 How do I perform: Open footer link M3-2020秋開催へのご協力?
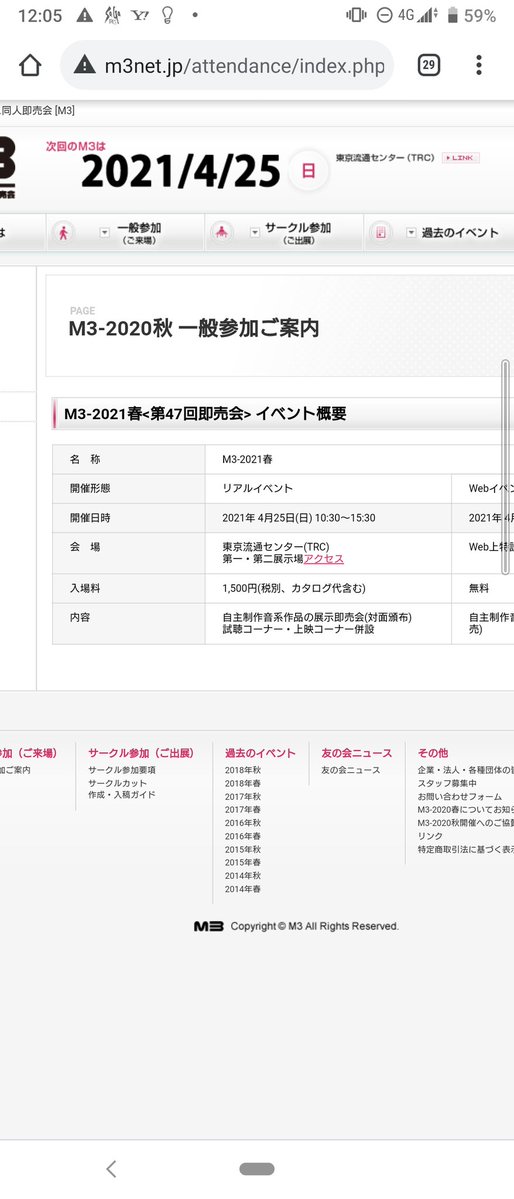[x=466, y=823]
